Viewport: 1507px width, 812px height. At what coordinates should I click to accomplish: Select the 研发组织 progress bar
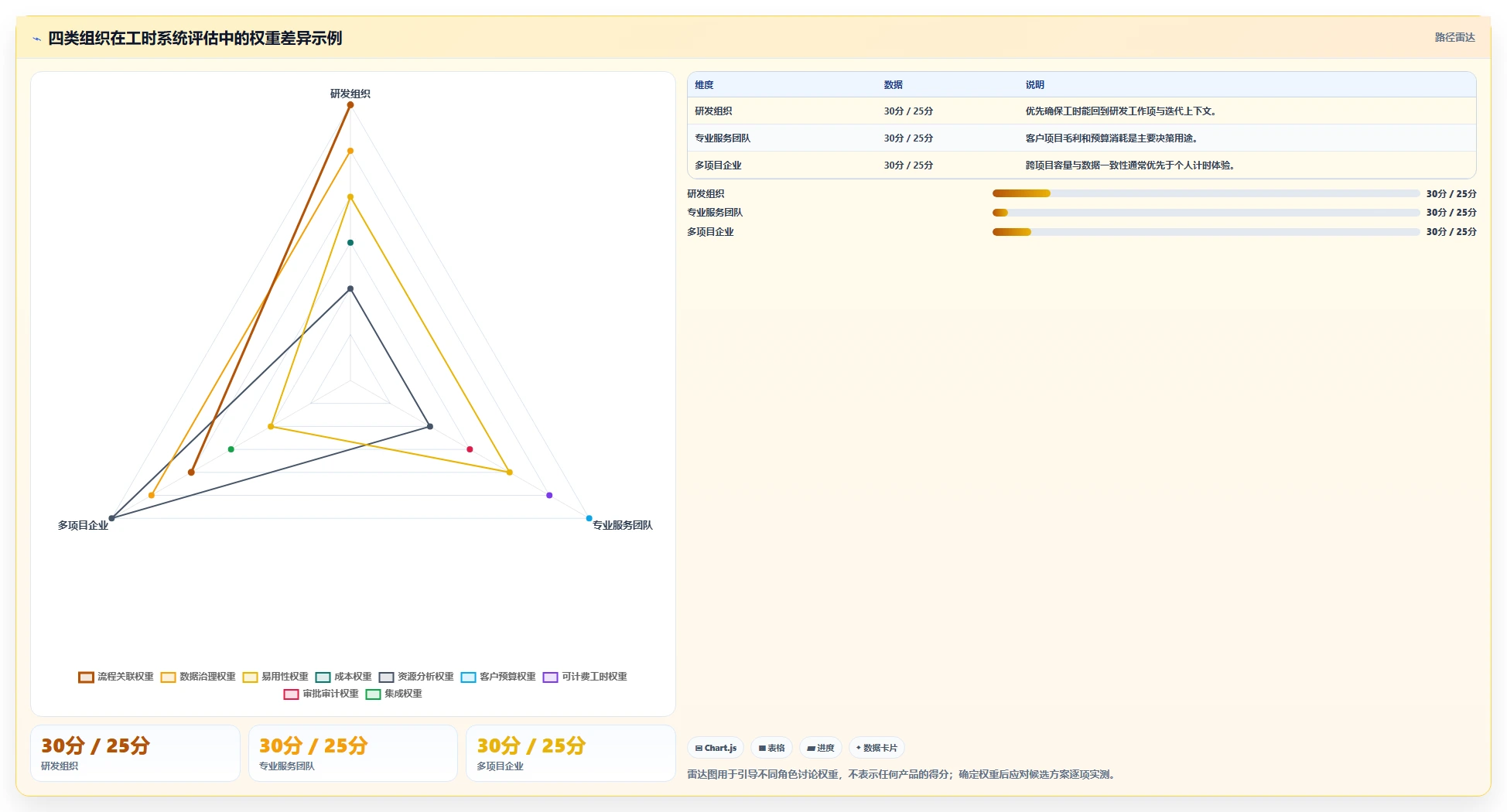click(x=1206, y=193)
